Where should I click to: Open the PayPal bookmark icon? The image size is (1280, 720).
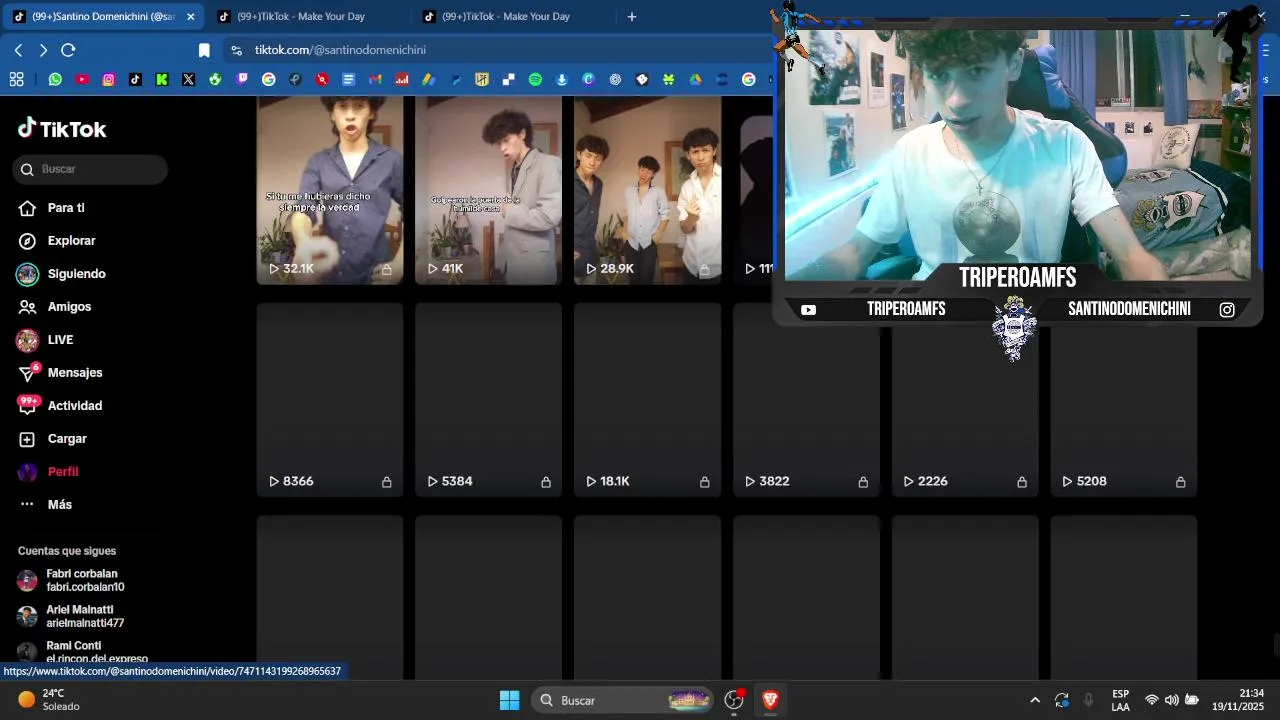[x=455, y=79]
